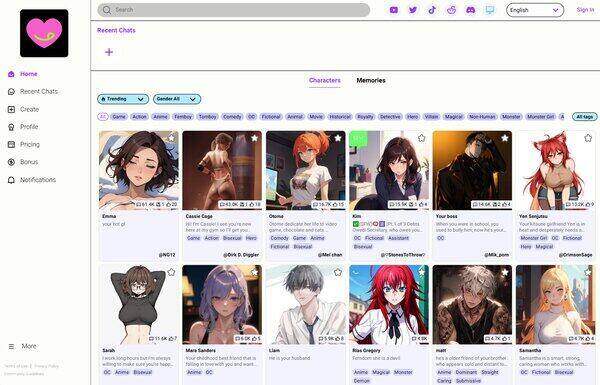Image resolution: width=600 pixels, height=385 pixels.
Task: Open the Your boss character thumbnail
Action: (x=473, y=170)
